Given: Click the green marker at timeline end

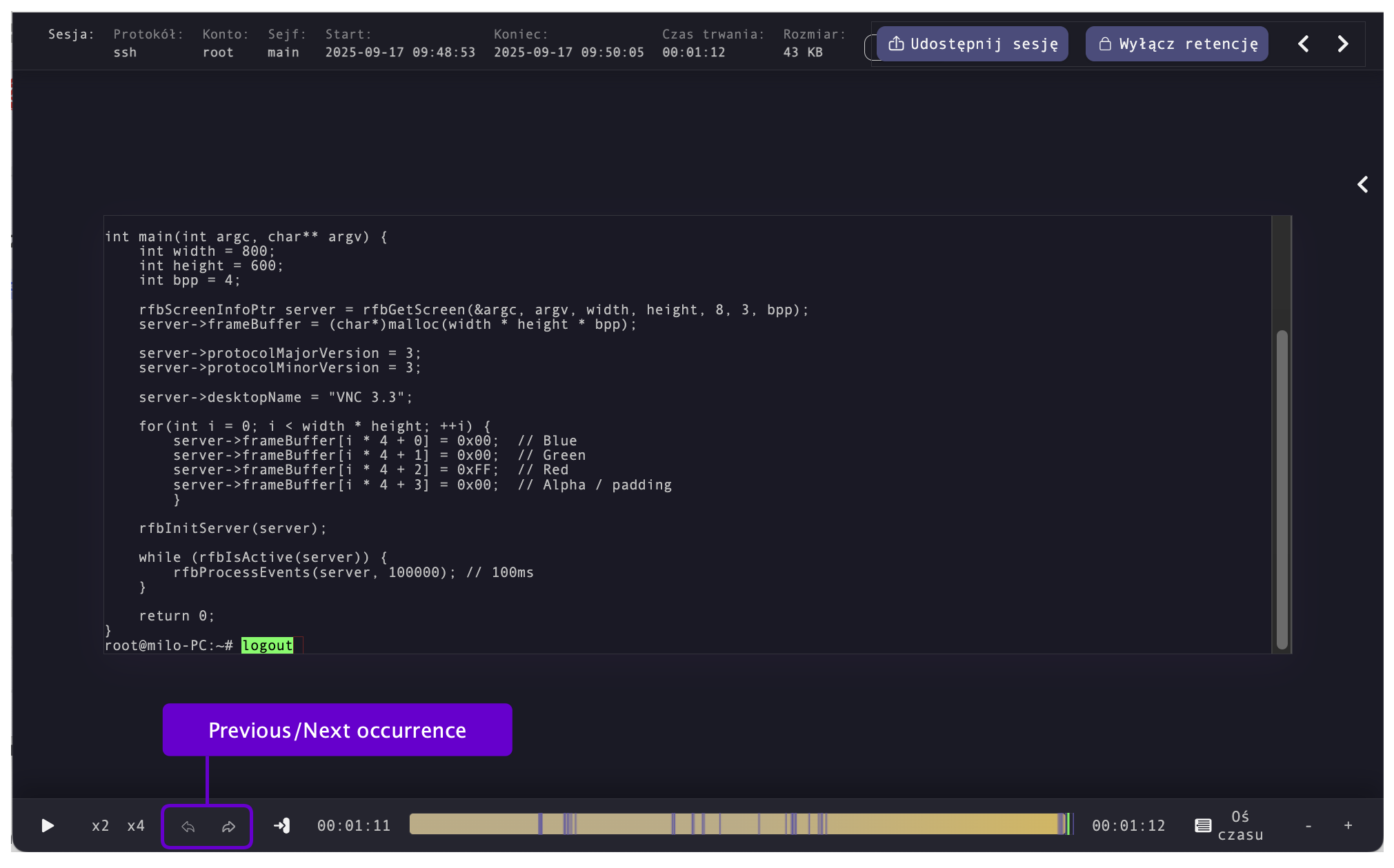Looking at the screenshot, I should pyautogui.click(x=1068, y=824).
